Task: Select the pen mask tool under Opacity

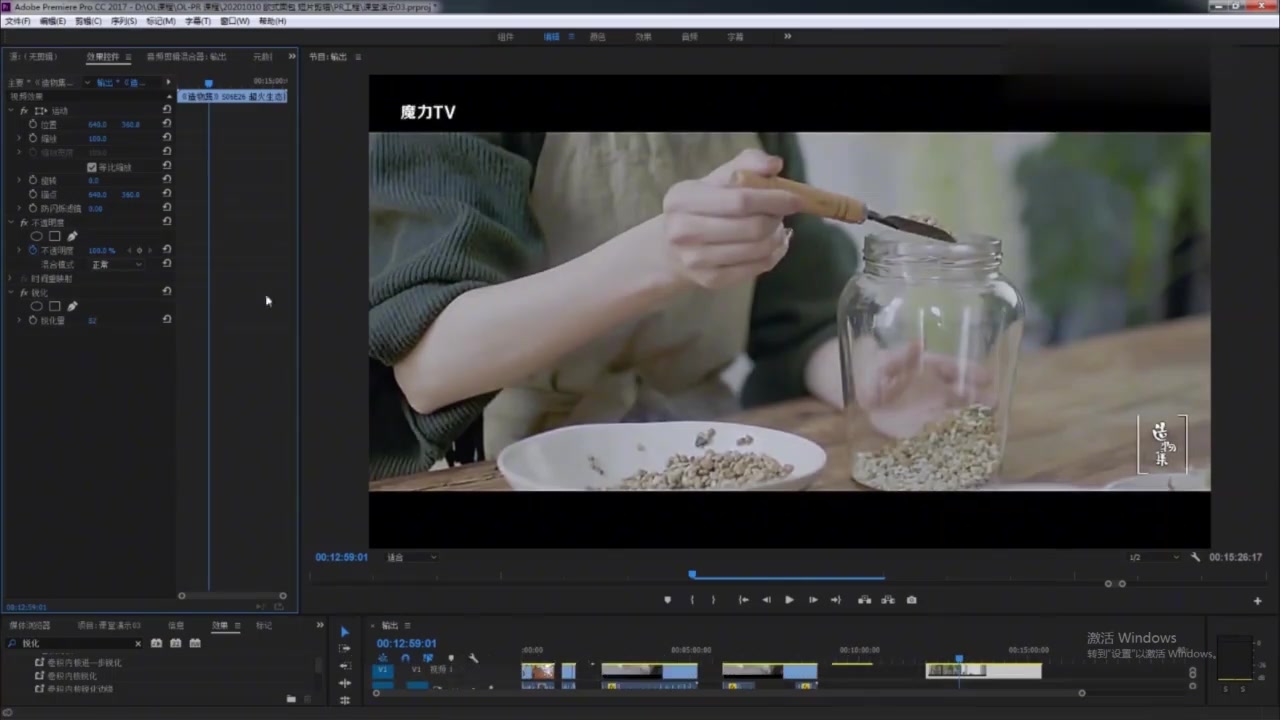Action: click(72, 236)
